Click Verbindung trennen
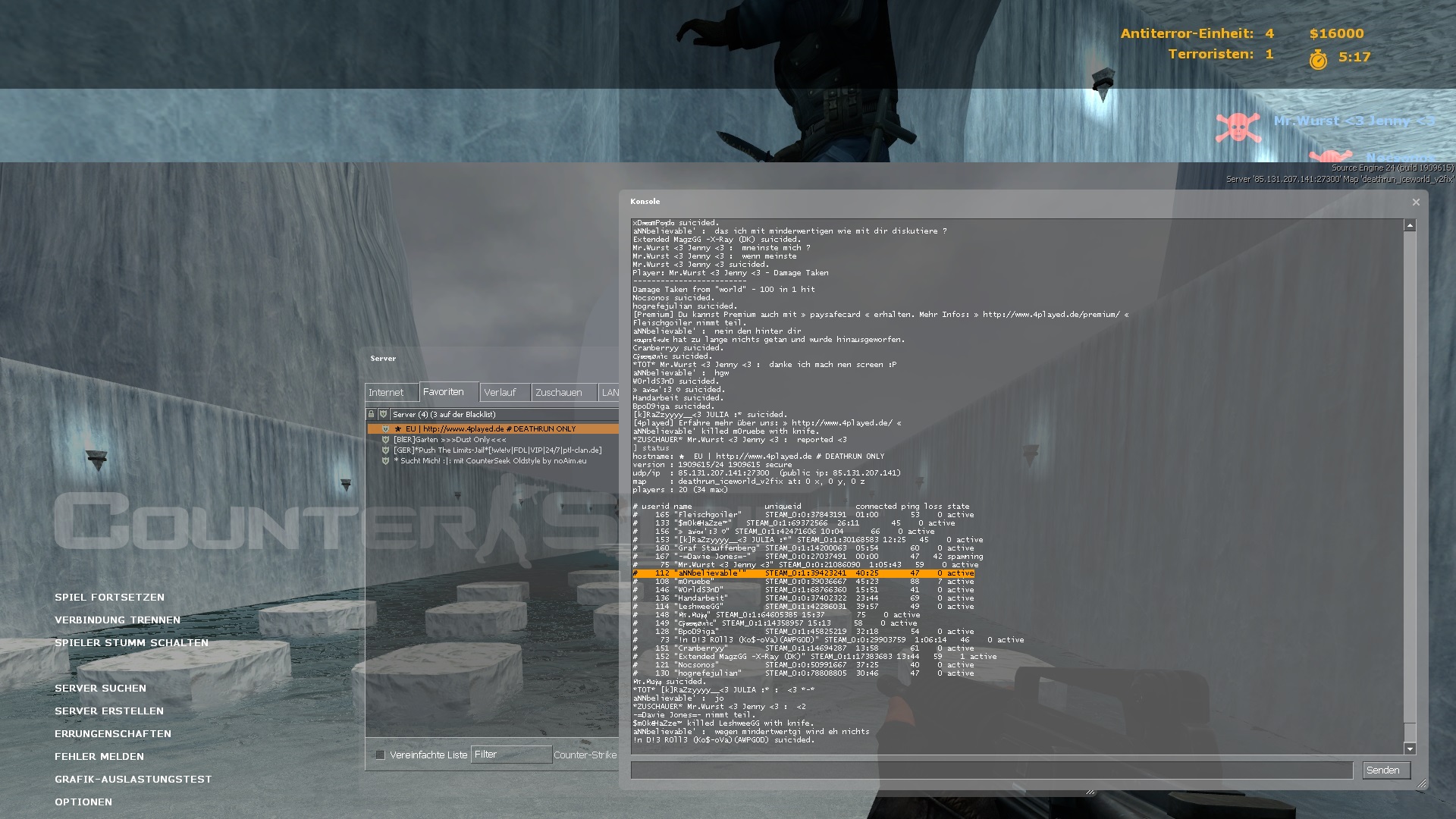The width and height of the screenshot is (1456, 819). 118,620
